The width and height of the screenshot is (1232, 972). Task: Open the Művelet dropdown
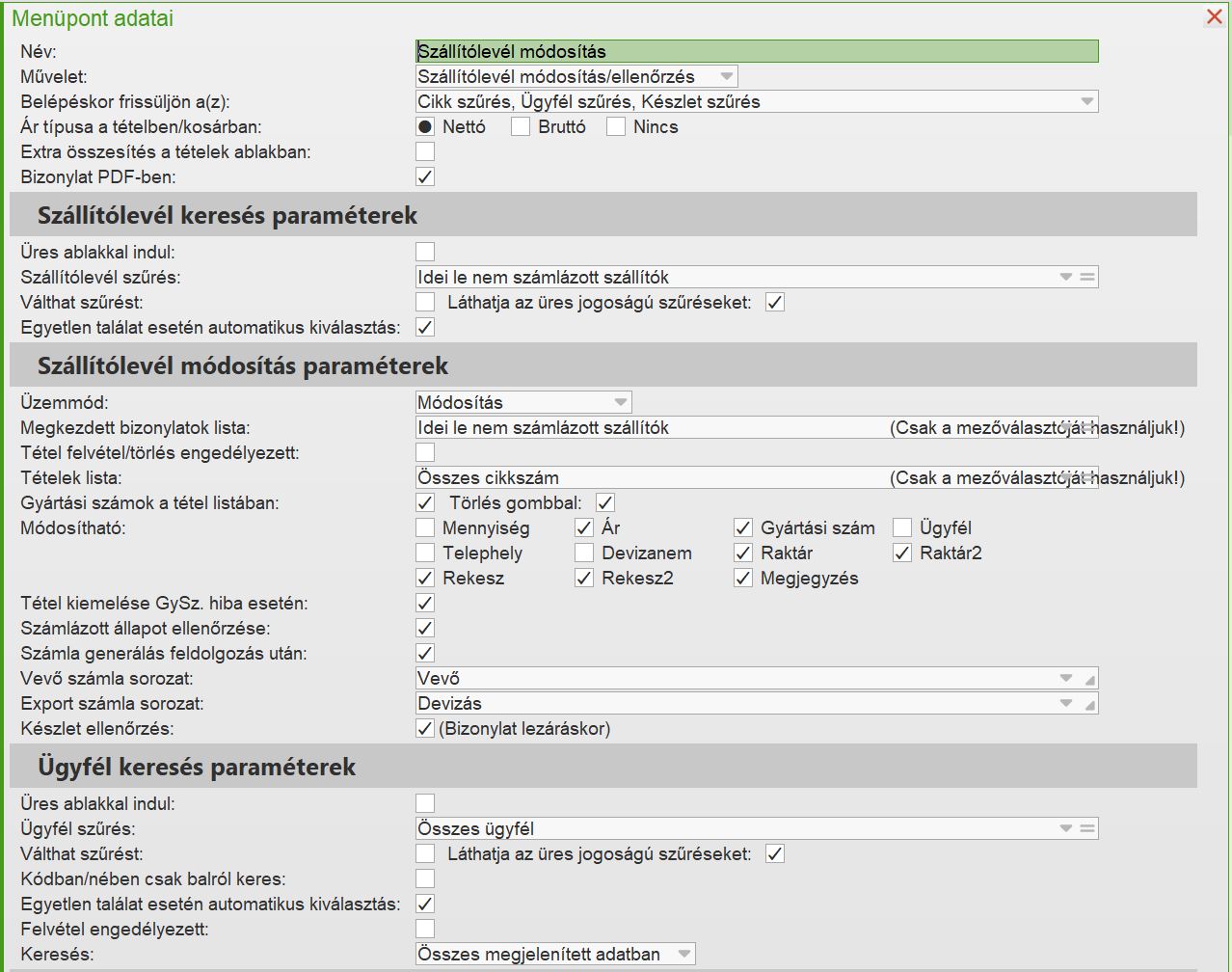click(727, 76)
